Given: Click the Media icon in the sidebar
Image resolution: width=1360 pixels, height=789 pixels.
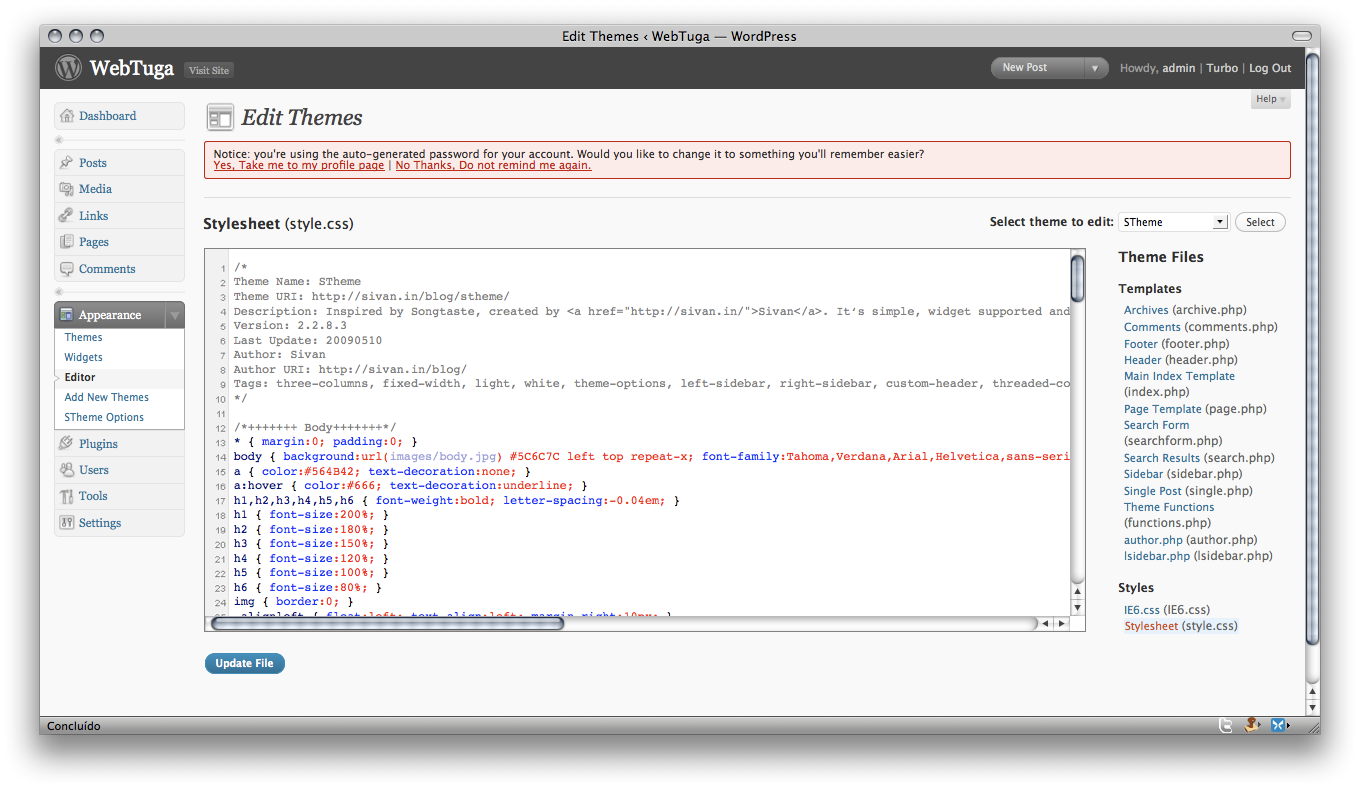Looking at the screenshot, I should coord(67,189).
